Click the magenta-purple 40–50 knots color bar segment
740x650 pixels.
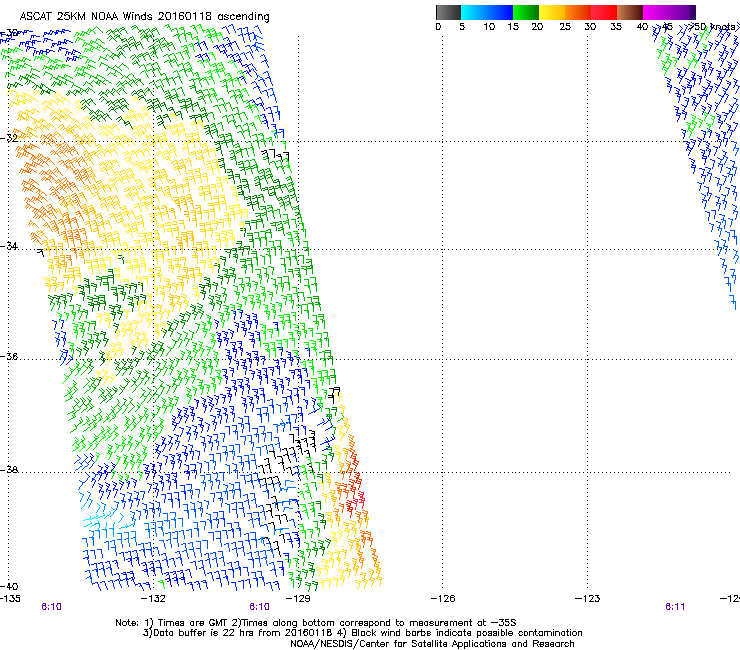669,12
